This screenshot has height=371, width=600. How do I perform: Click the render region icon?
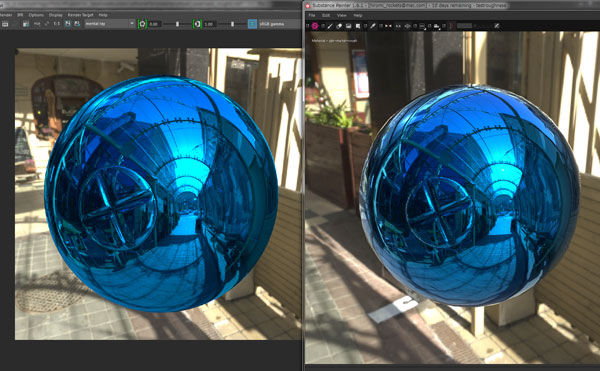pyautogui.click(x=26, y=24)
